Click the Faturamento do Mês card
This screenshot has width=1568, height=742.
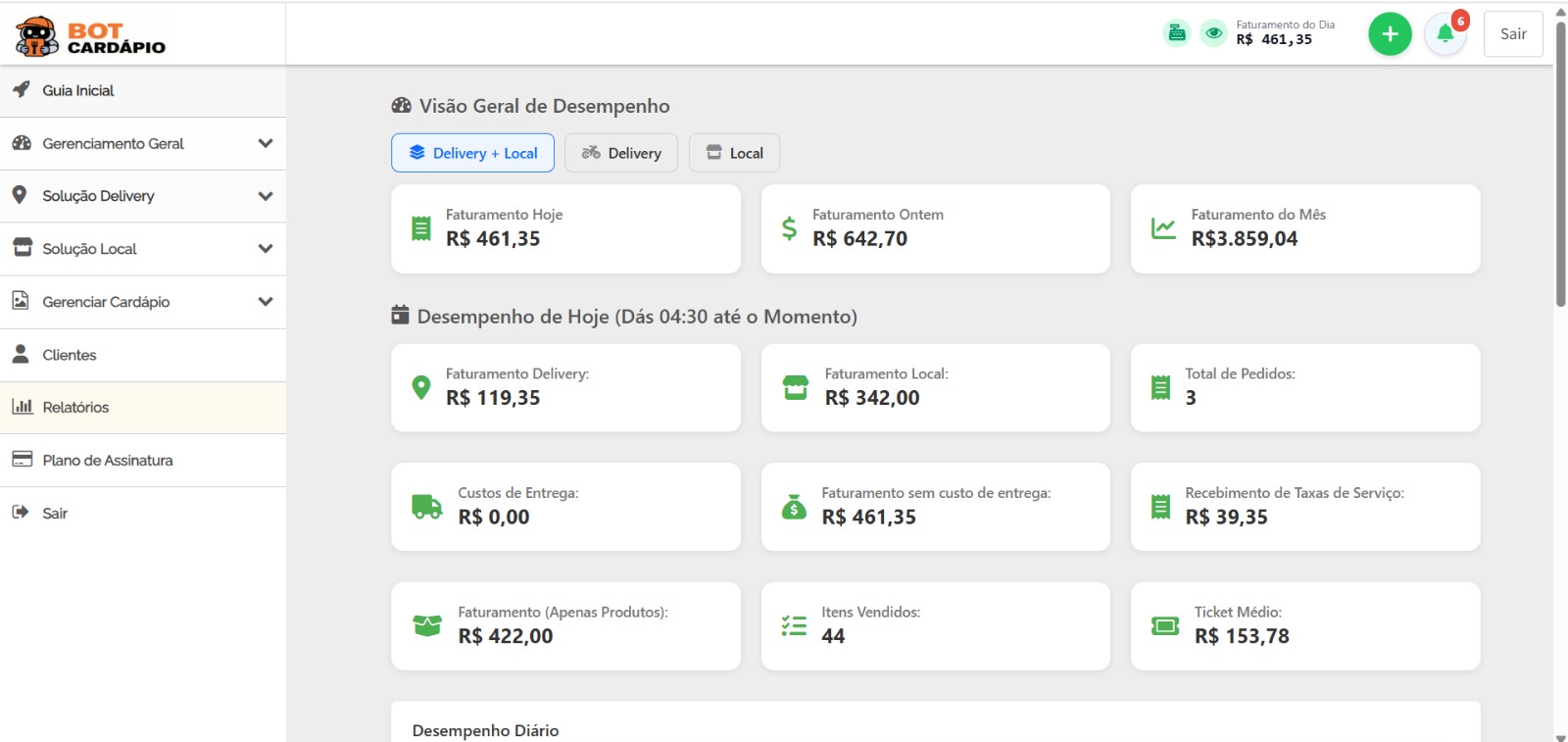(x=1304, y=228)
